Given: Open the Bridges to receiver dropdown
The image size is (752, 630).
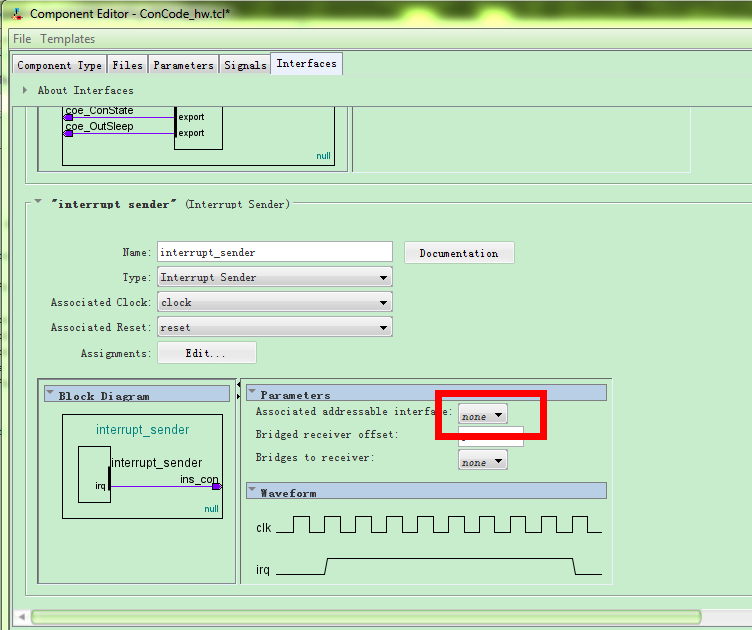Looking at the screenshot, I should pos(482,460).
